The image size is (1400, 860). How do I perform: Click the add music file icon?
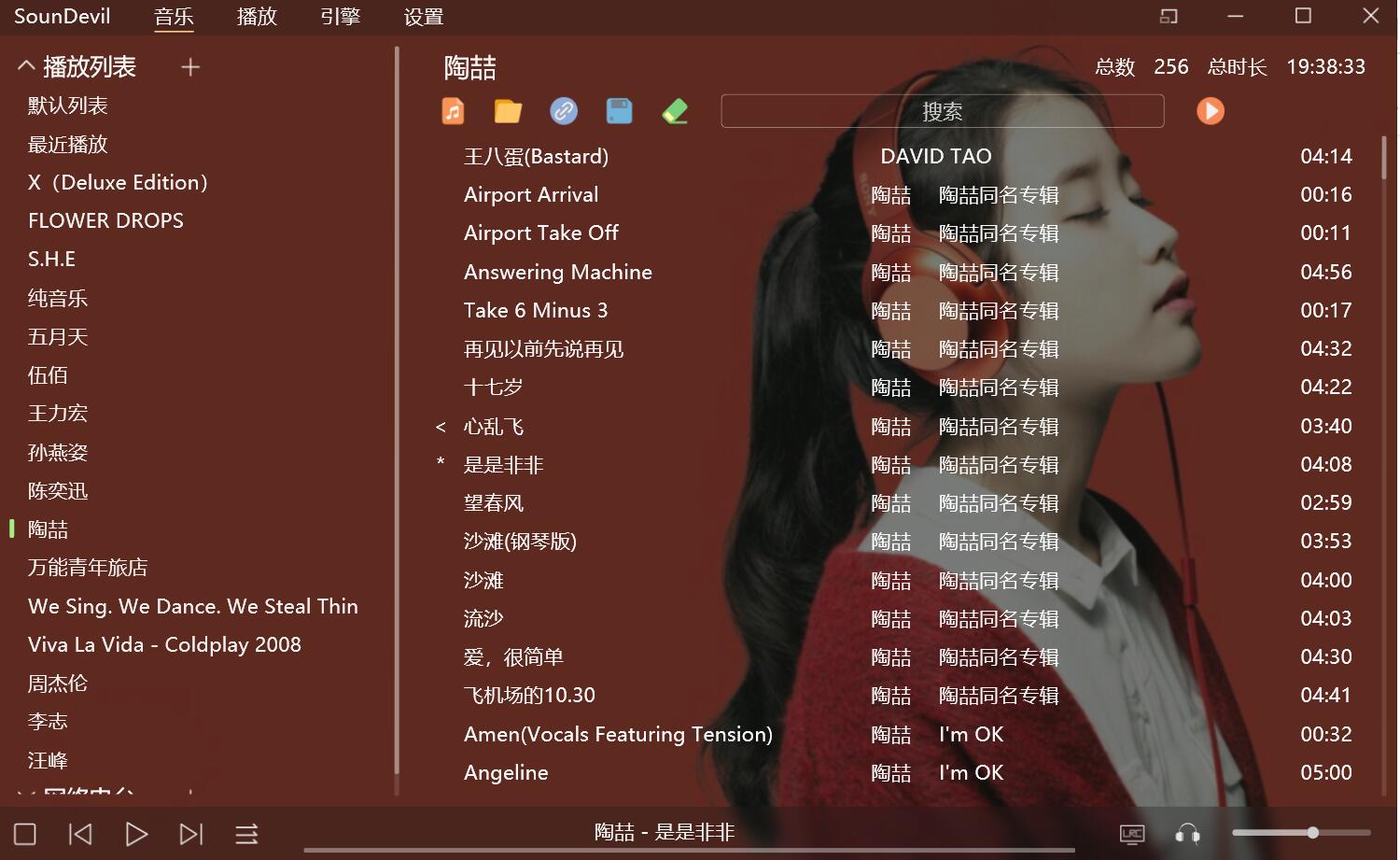453,111
